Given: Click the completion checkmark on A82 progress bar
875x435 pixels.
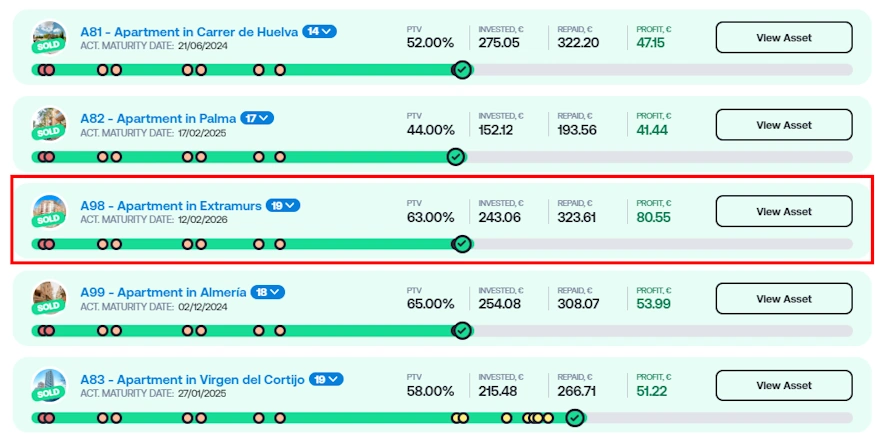Looking at the screenshot, I should [455, 157].
